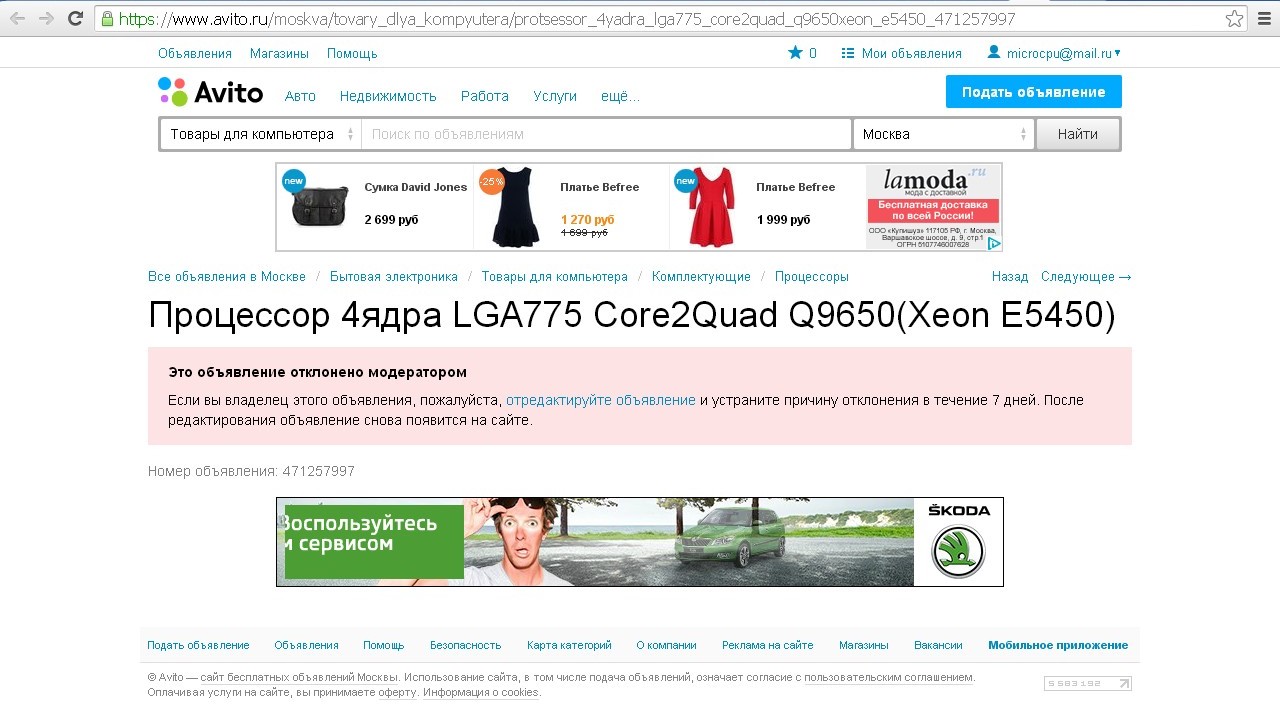Viewport: 1280px width, 724px height.
Task: Click the Avito logo
Action: click(211, 92)
